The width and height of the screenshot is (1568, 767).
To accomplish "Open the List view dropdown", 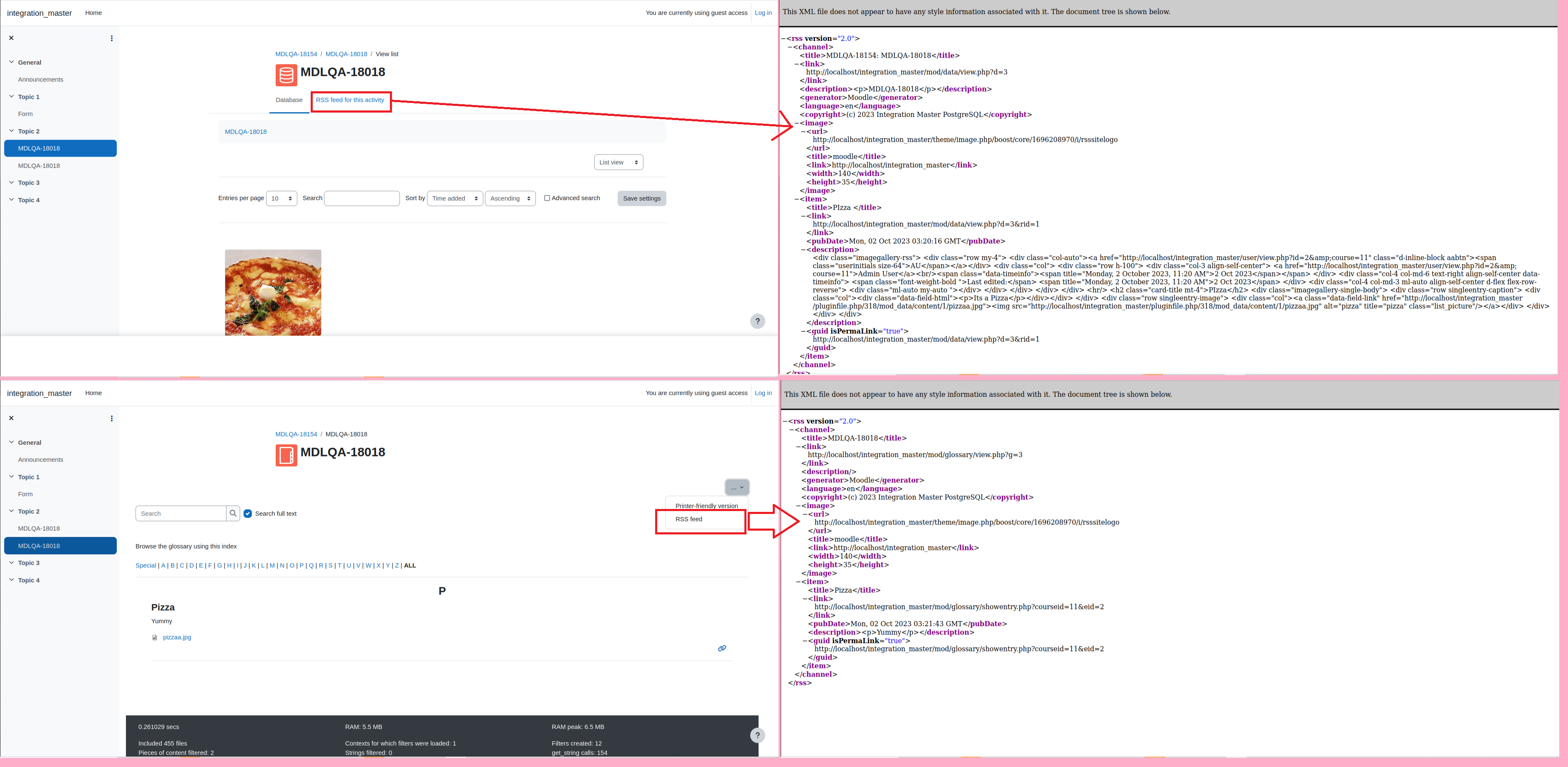I will click(x=618, y=163).
